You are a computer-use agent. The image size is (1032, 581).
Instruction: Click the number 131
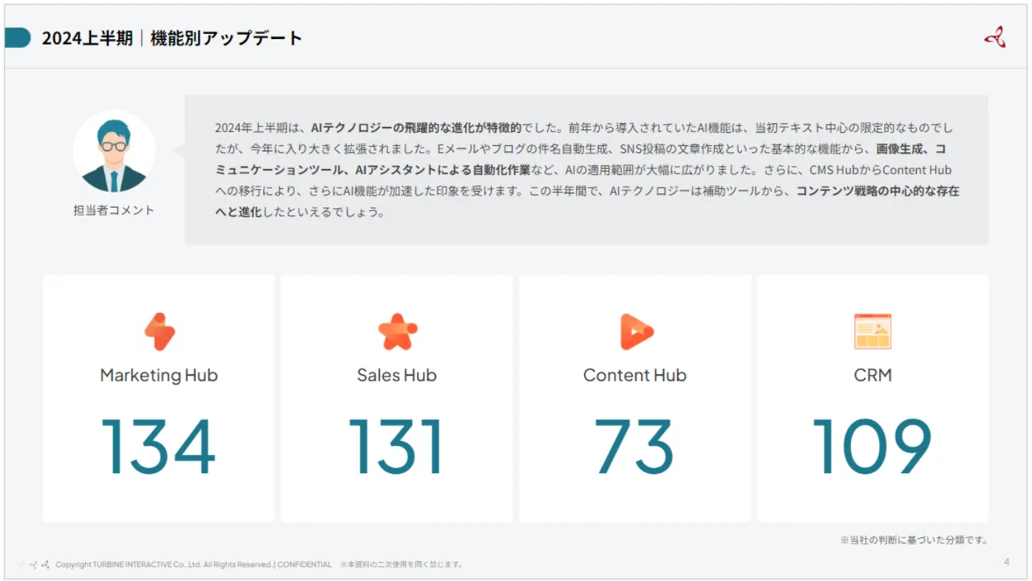(x=396, y=447)
